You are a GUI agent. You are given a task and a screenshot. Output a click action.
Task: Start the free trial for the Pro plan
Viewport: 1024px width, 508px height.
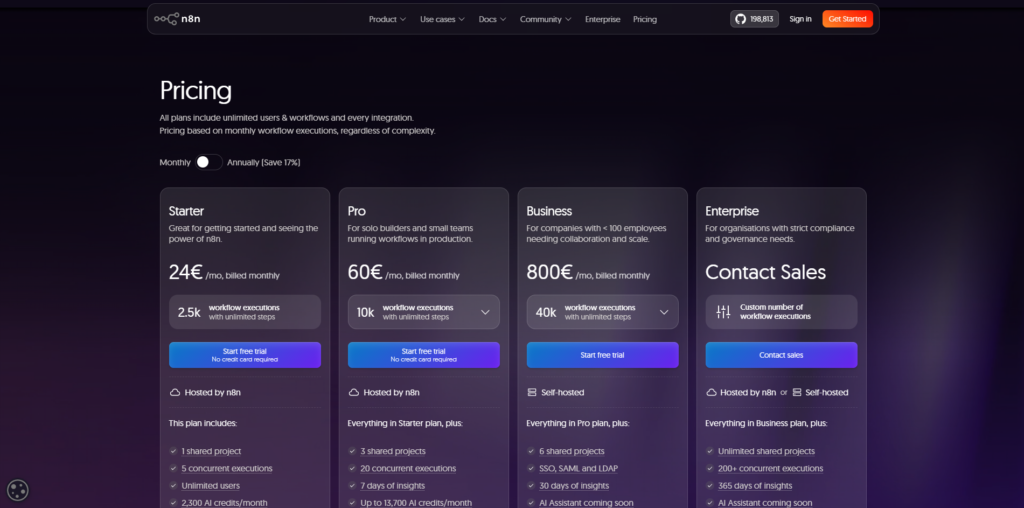[424, 355]
